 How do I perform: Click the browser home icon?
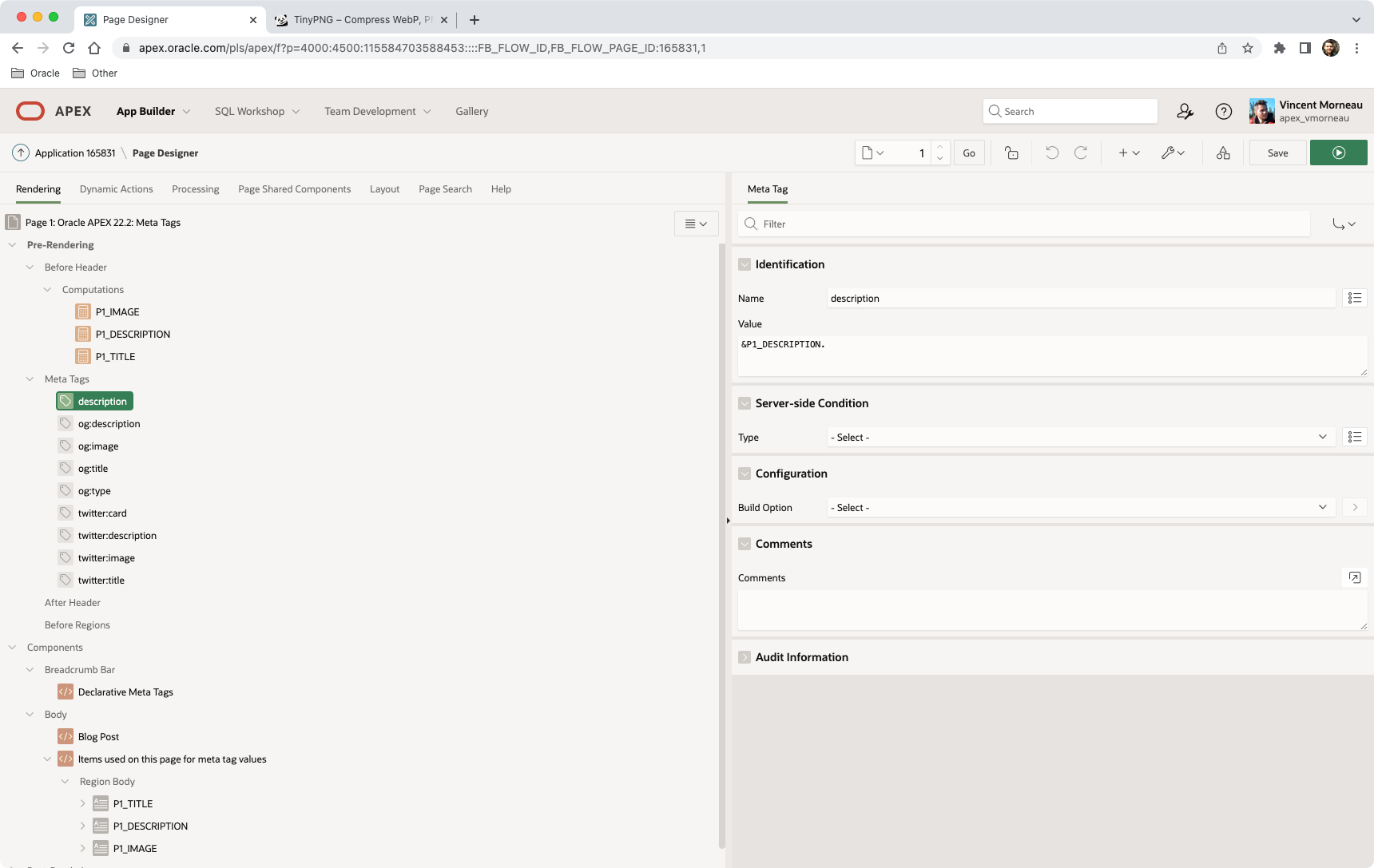coord(94,48)
